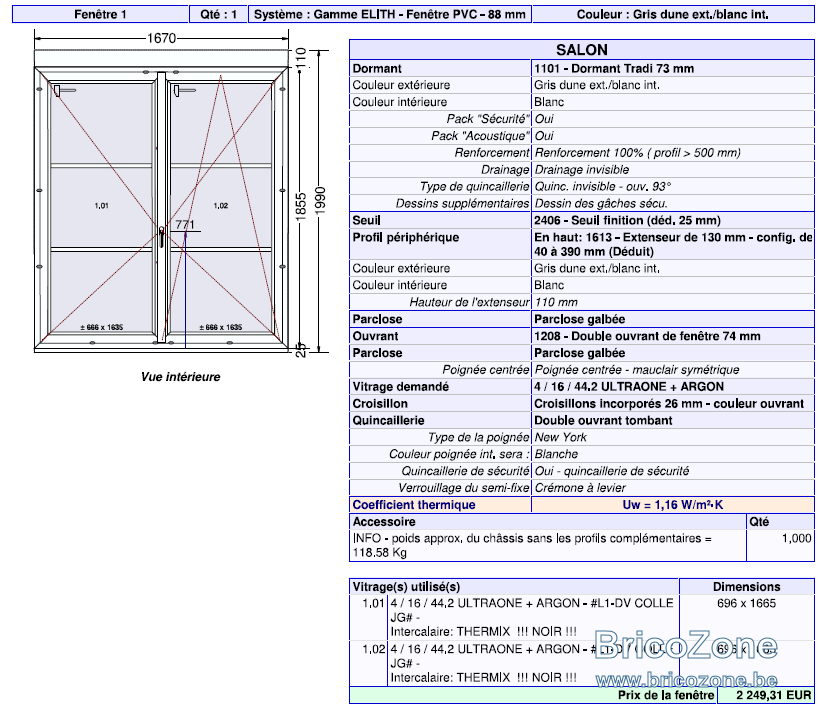
Task: Click the 1990 total height dimension
Action: (x=320, y=201)
